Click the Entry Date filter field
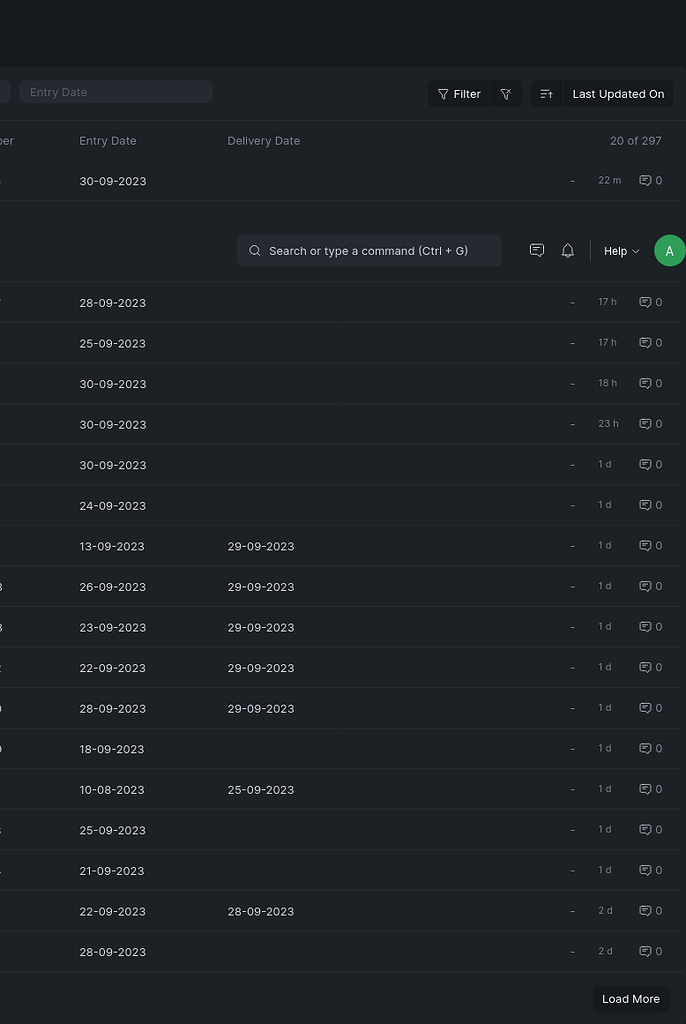The height and width of the screenshot is (1024, 686). coord(115,92)
